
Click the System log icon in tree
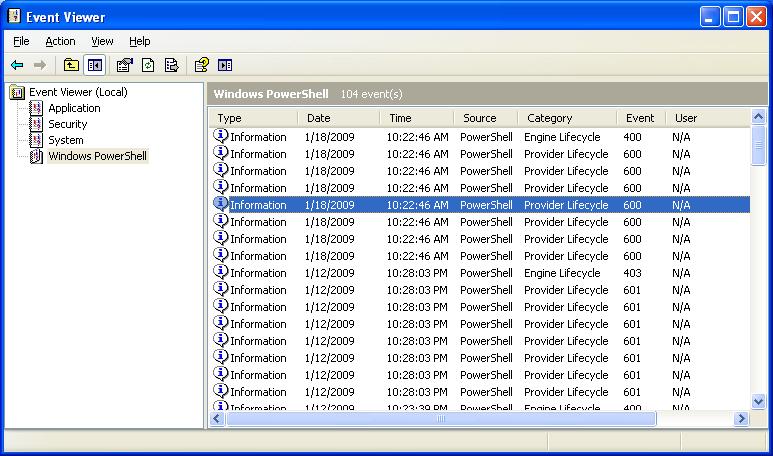point(36,140)
